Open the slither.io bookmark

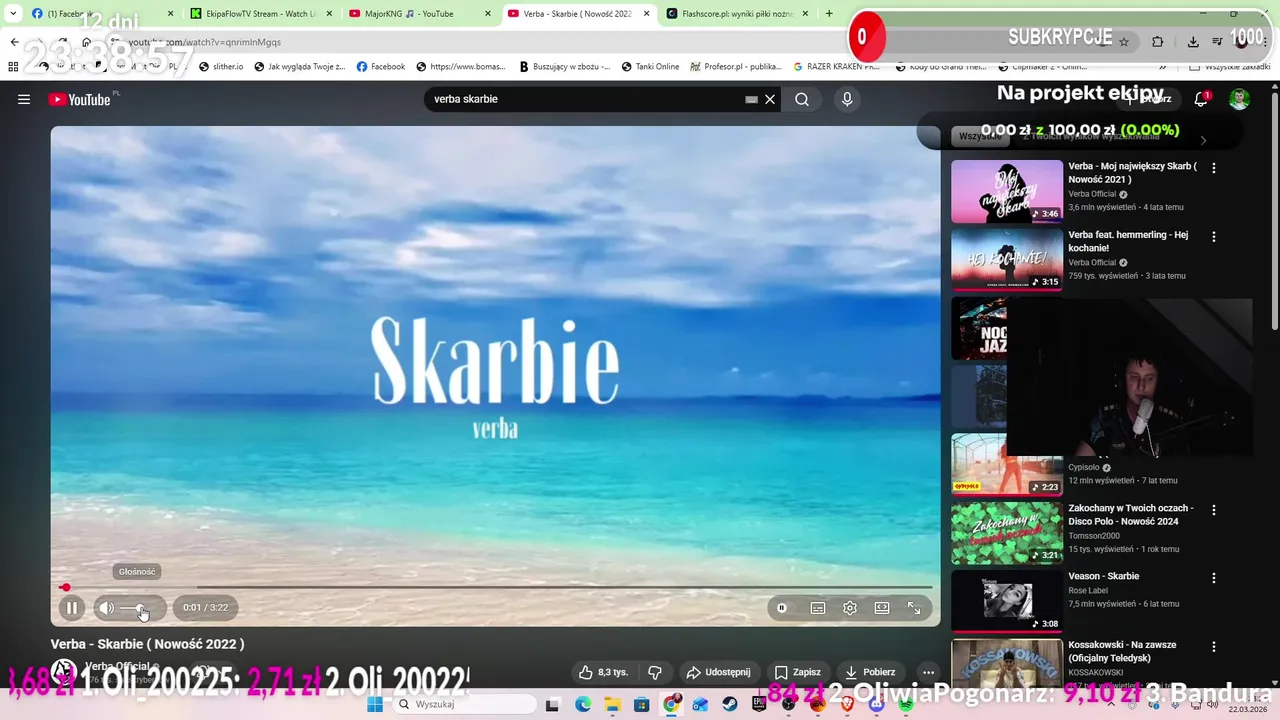tap(221, 67)
